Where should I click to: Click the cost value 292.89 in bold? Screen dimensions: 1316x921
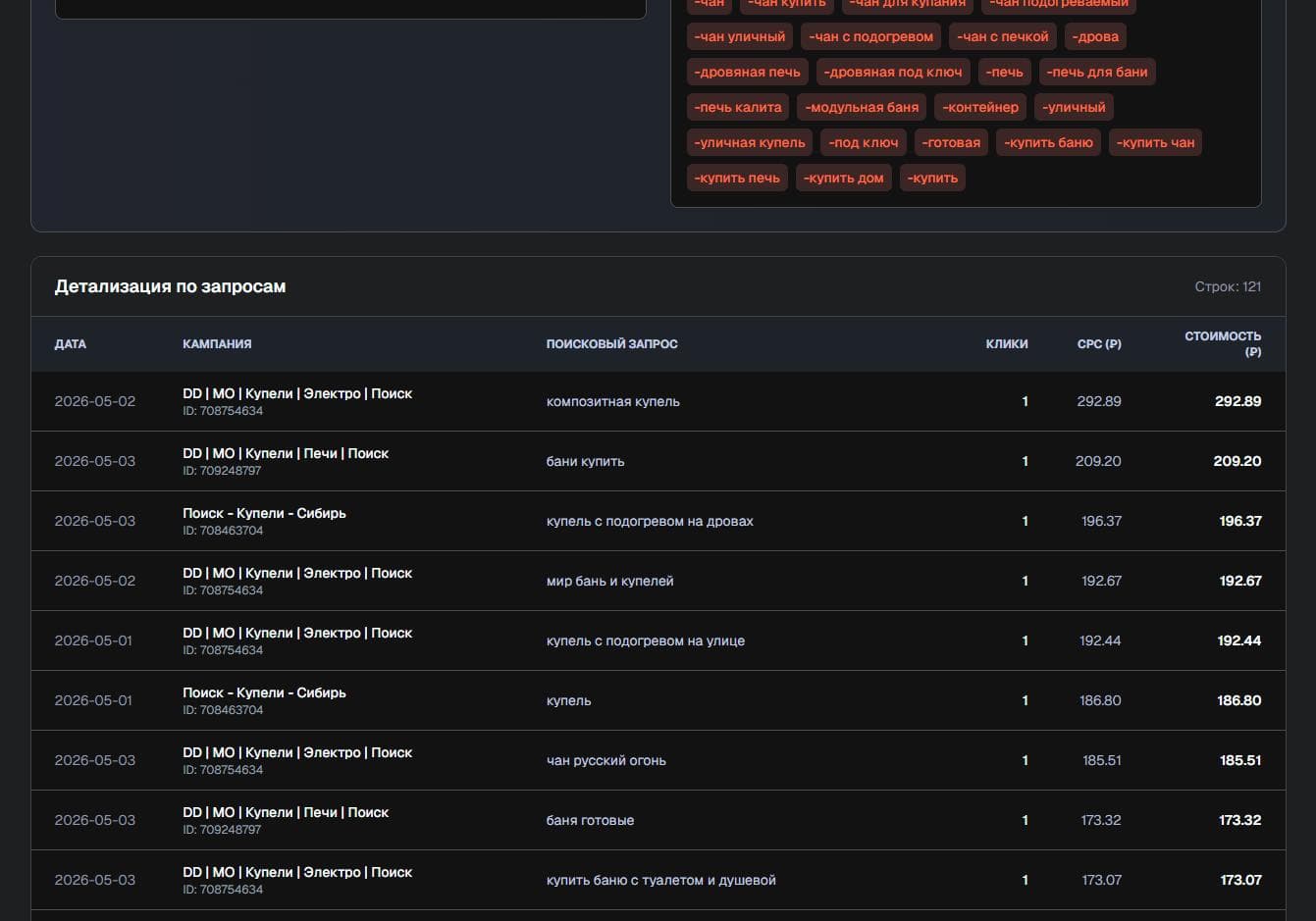1238,401
